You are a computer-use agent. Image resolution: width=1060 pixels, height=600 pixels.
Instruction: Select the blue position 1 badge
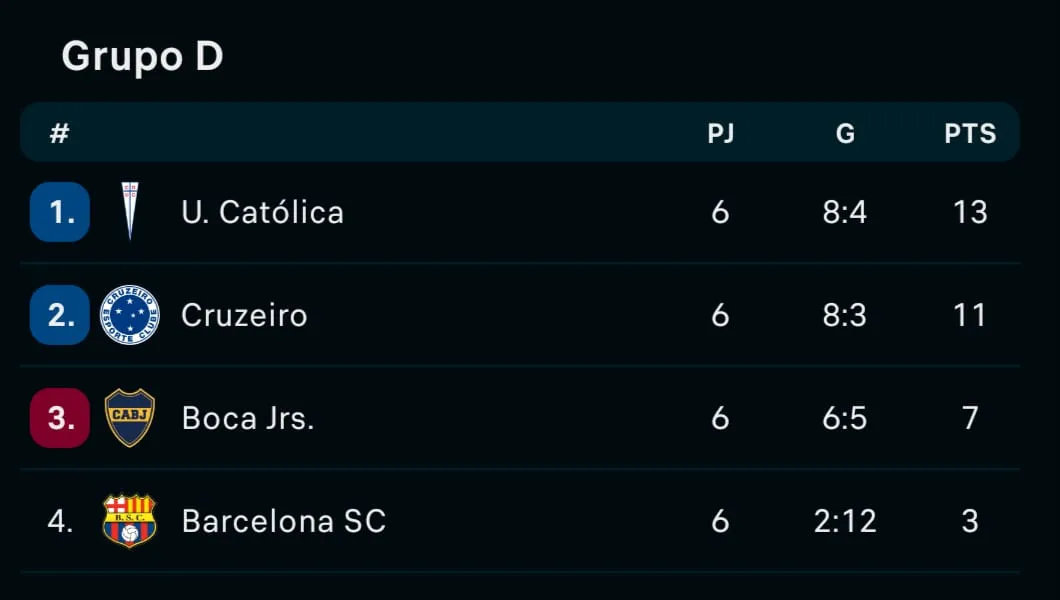60,211
